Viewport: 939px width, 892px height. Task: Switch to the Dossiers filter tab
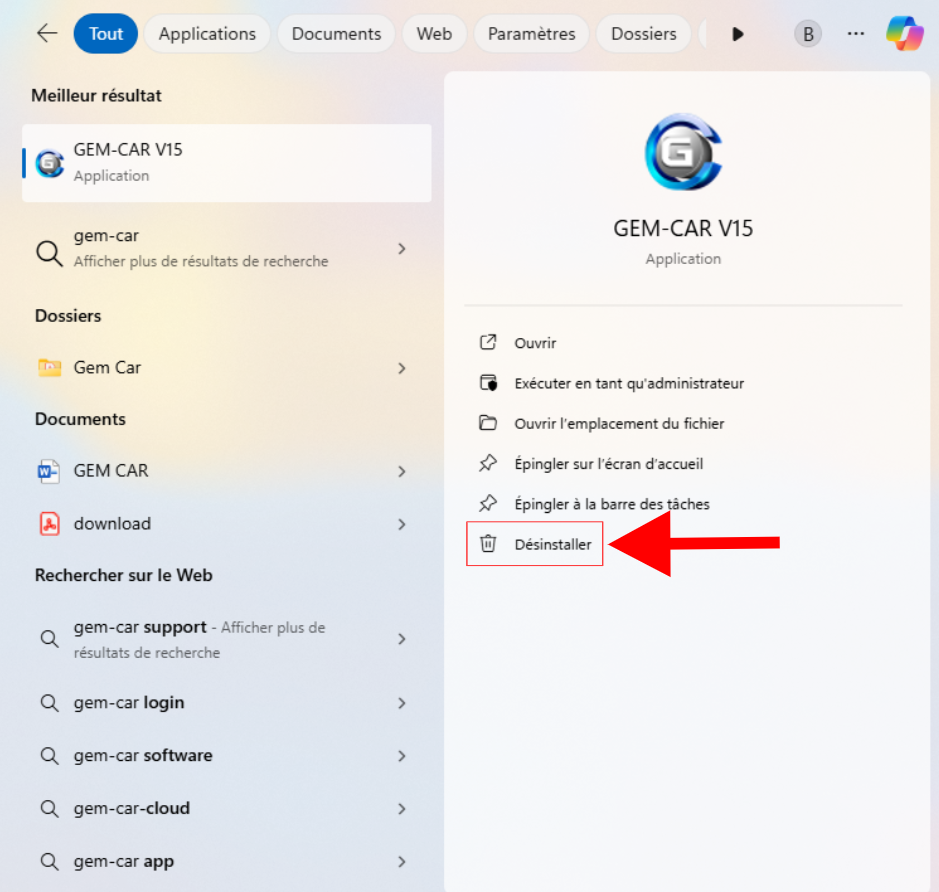pyautogui.click(x=644, y=34)
